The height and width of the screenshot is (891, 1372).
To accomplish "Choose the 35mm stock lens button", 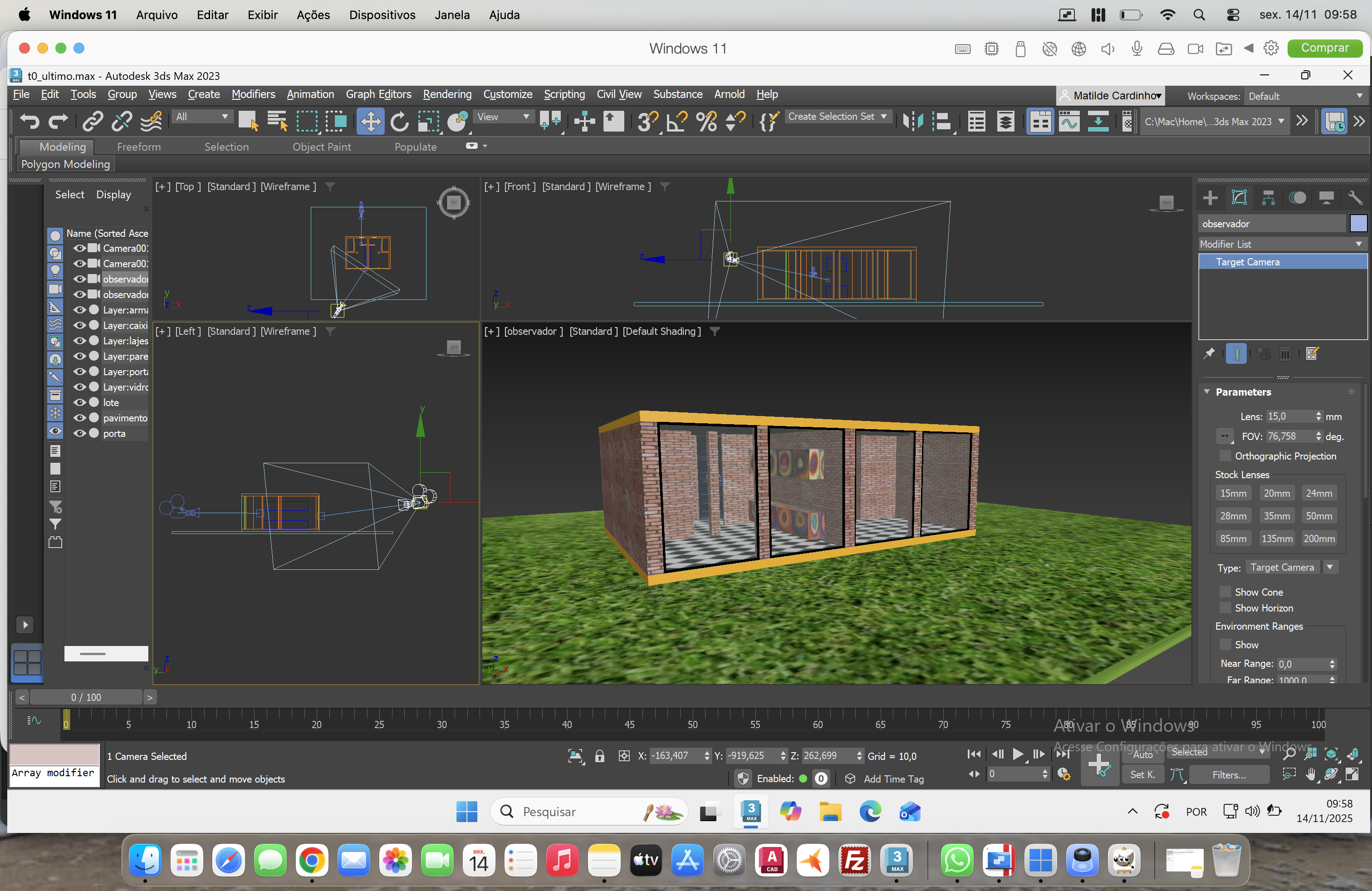I will (x=1276, y=516).
